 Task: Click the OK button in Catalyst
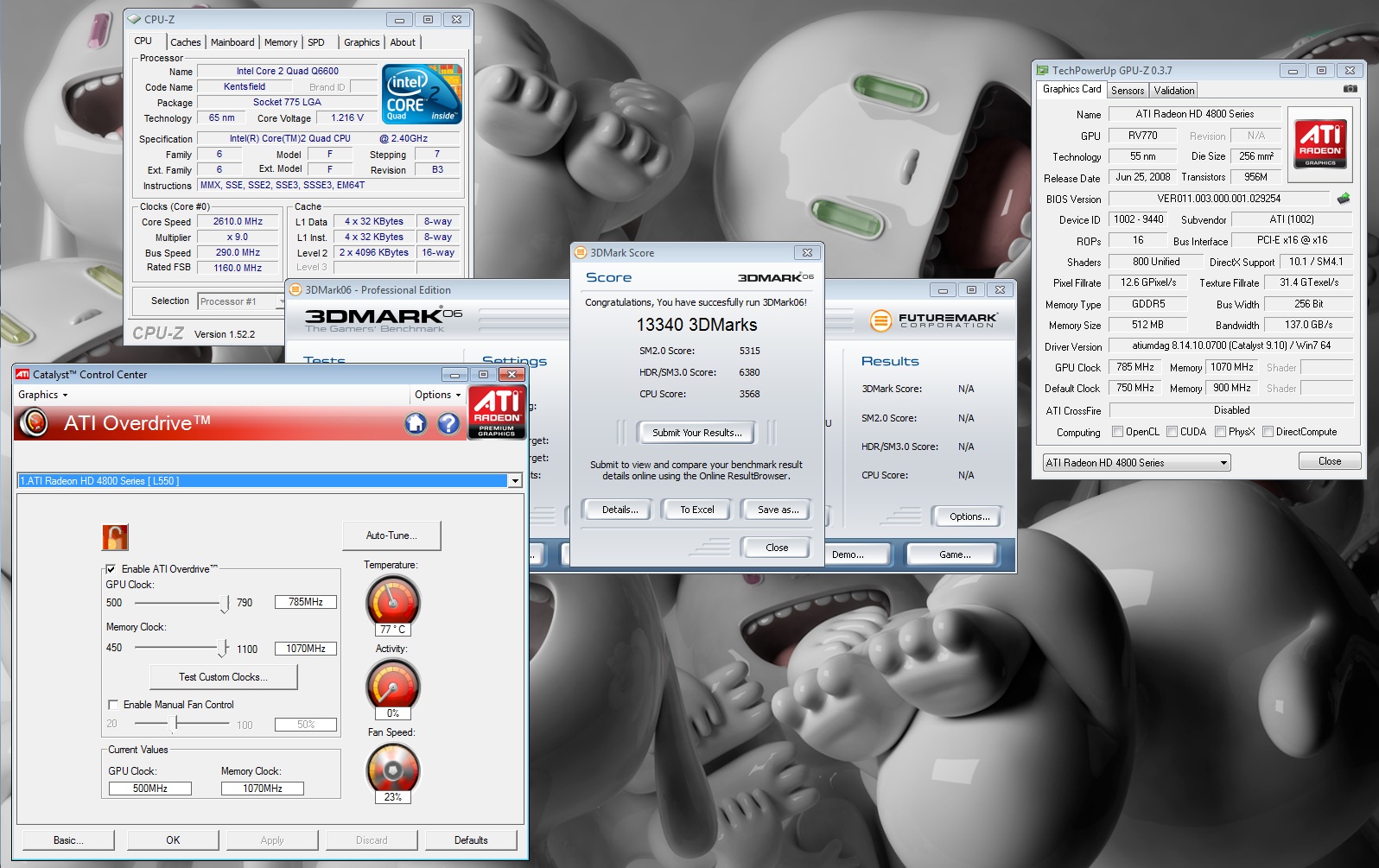point(173,840)
